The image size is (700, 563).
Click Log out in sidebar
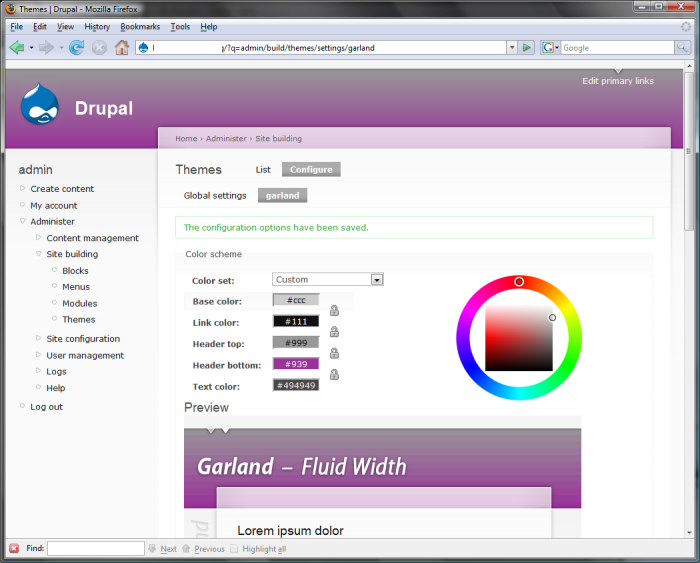[x=46, y=407]
